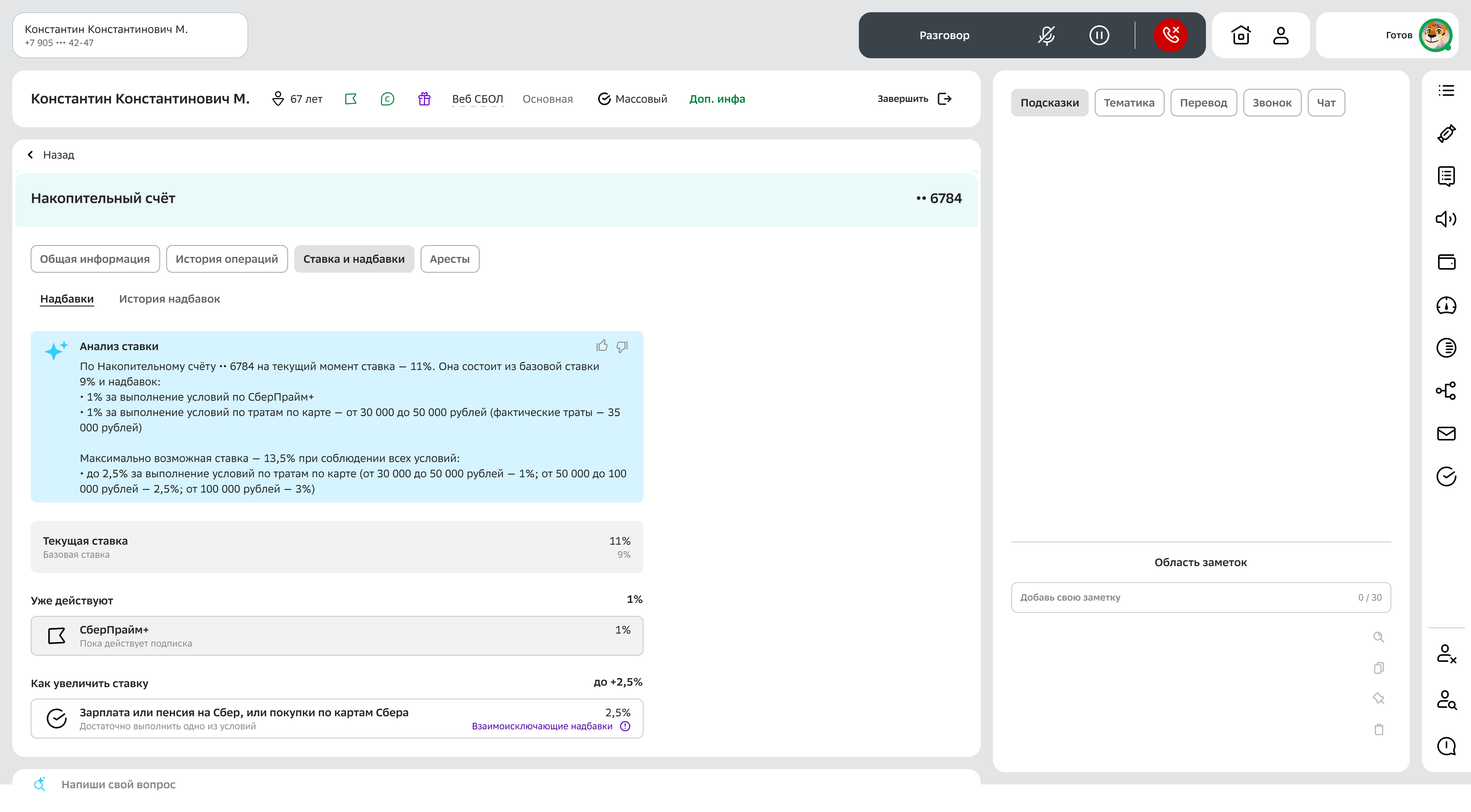Click the gift icon in client header
The image size is (1471, 812).
tap(424, 99)
